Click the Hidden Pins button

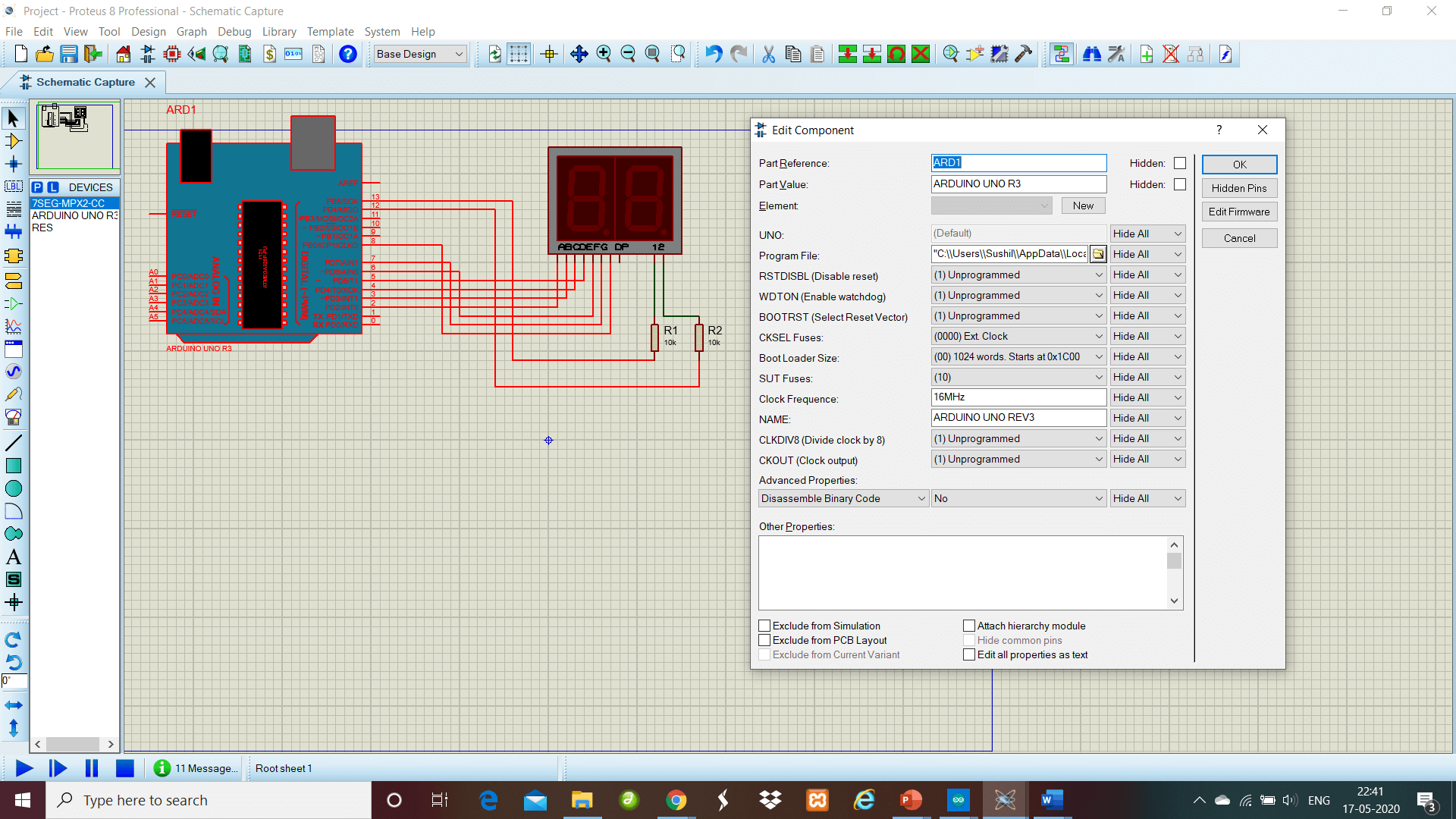(x=1239, y=188)
